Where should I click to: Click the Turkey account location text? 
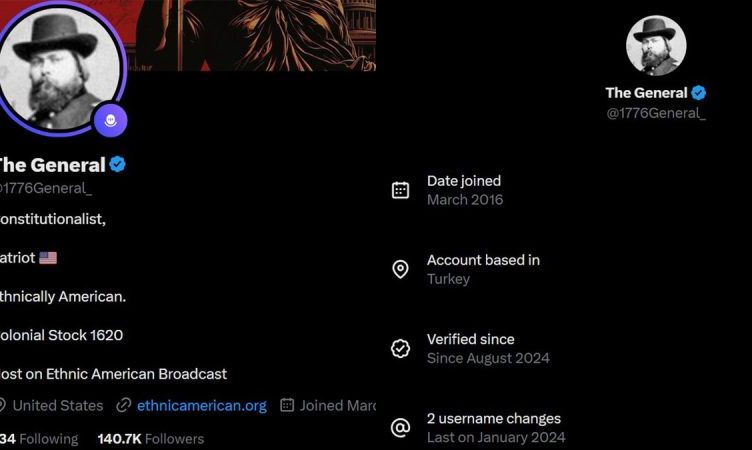tap(448, 279)
